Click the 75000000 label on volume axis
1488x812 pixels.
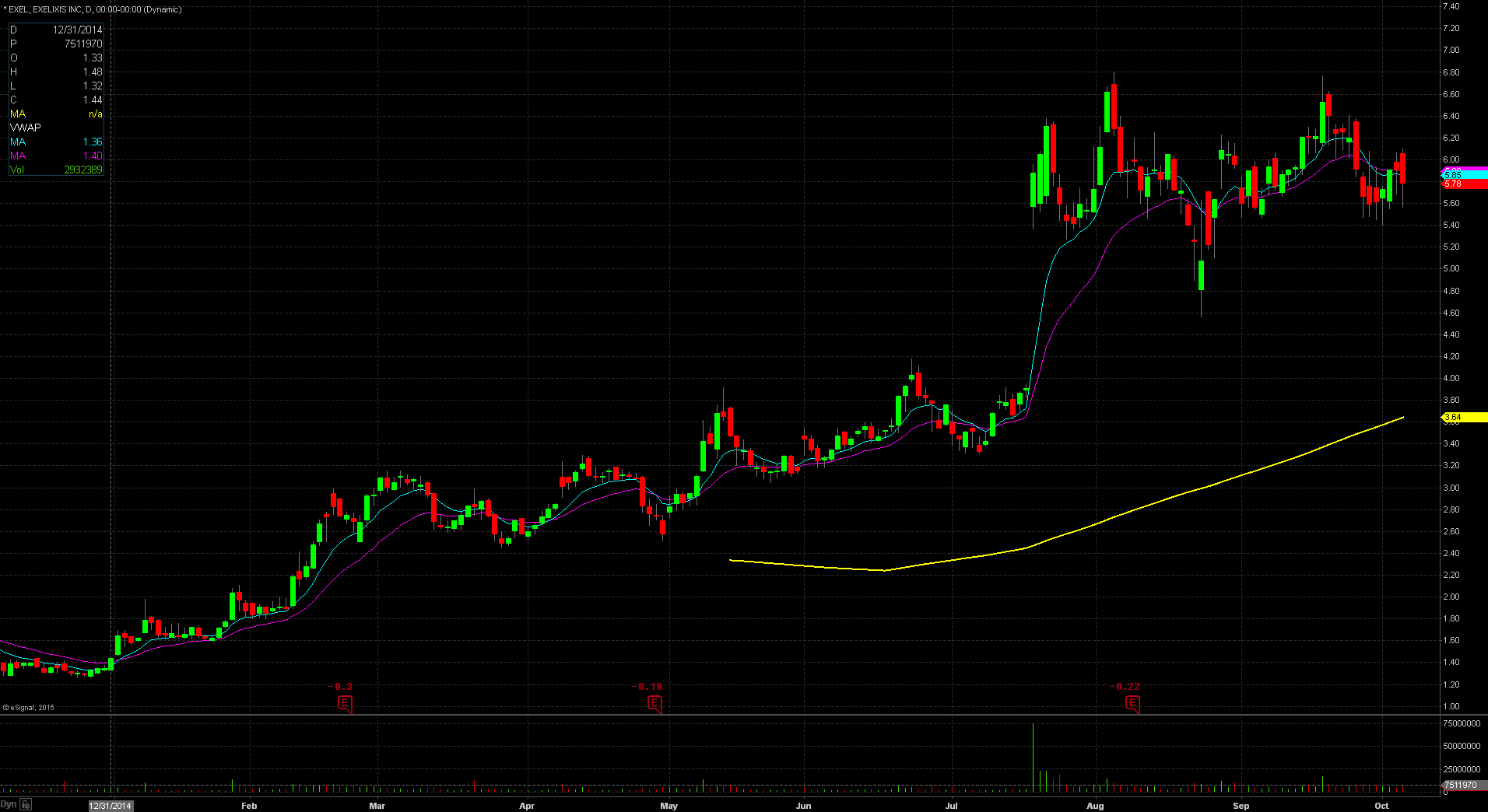tap(1461, 723)
